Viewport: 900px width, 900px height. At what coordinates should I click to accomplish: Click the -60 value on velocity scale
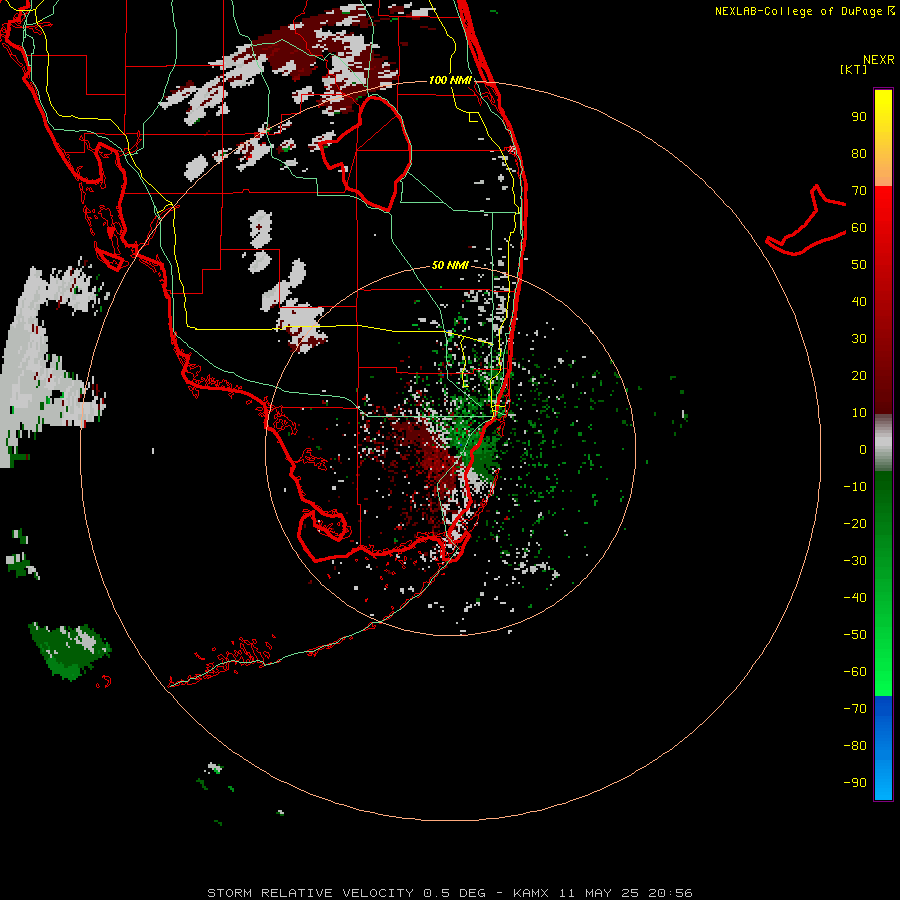coord(855,672)
